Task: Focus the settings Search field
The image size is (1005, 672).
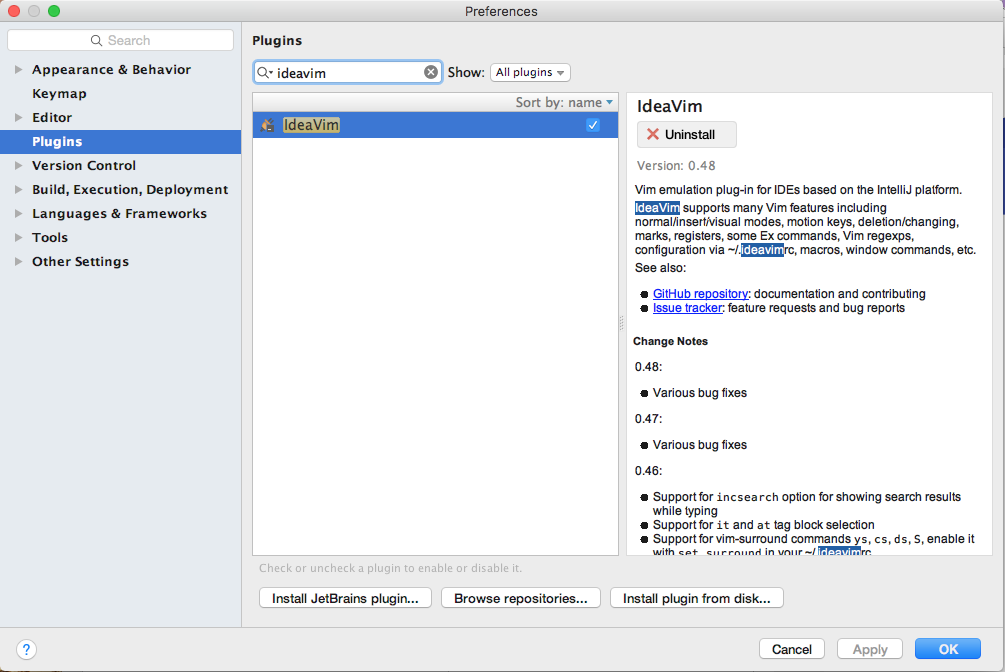Action: (120, 40)
